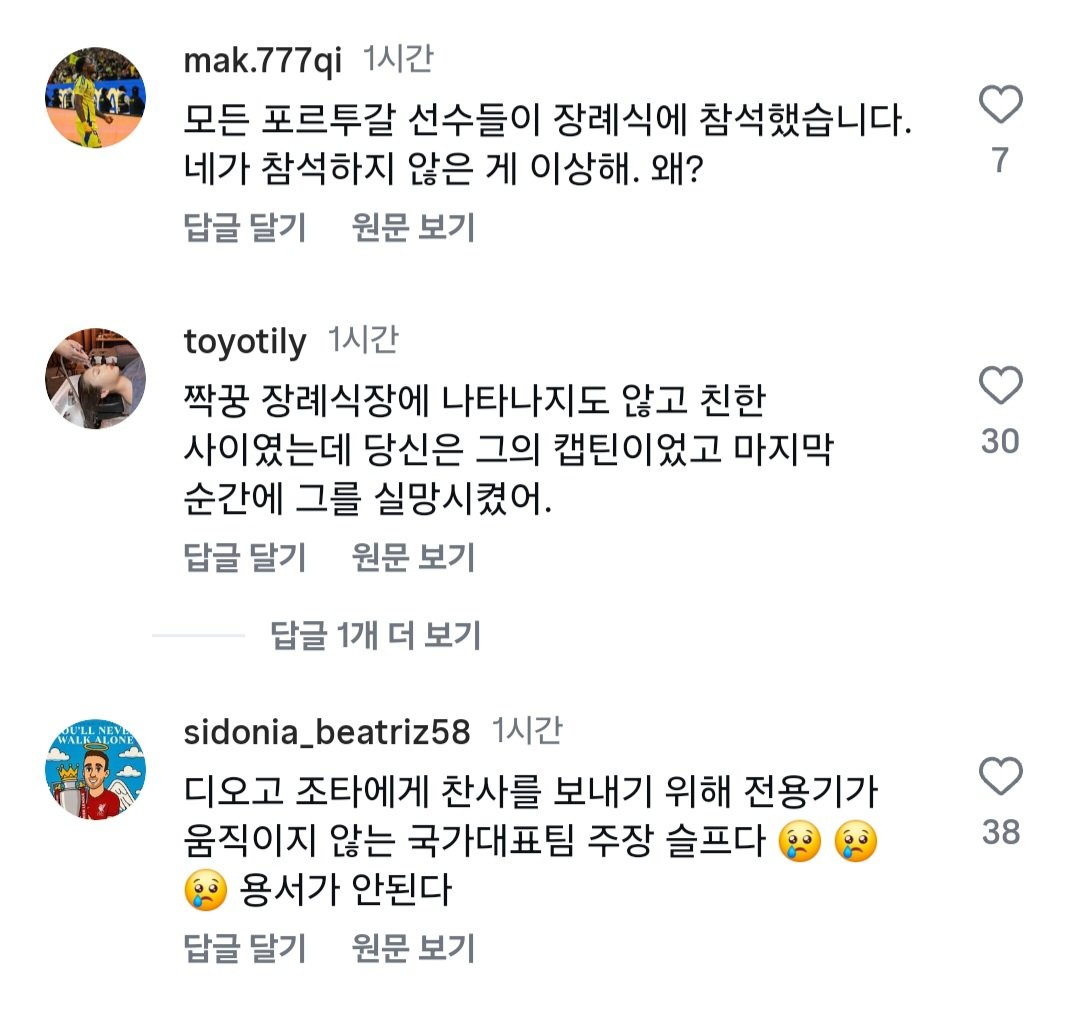Click the 7 like count

(1000, 159)
